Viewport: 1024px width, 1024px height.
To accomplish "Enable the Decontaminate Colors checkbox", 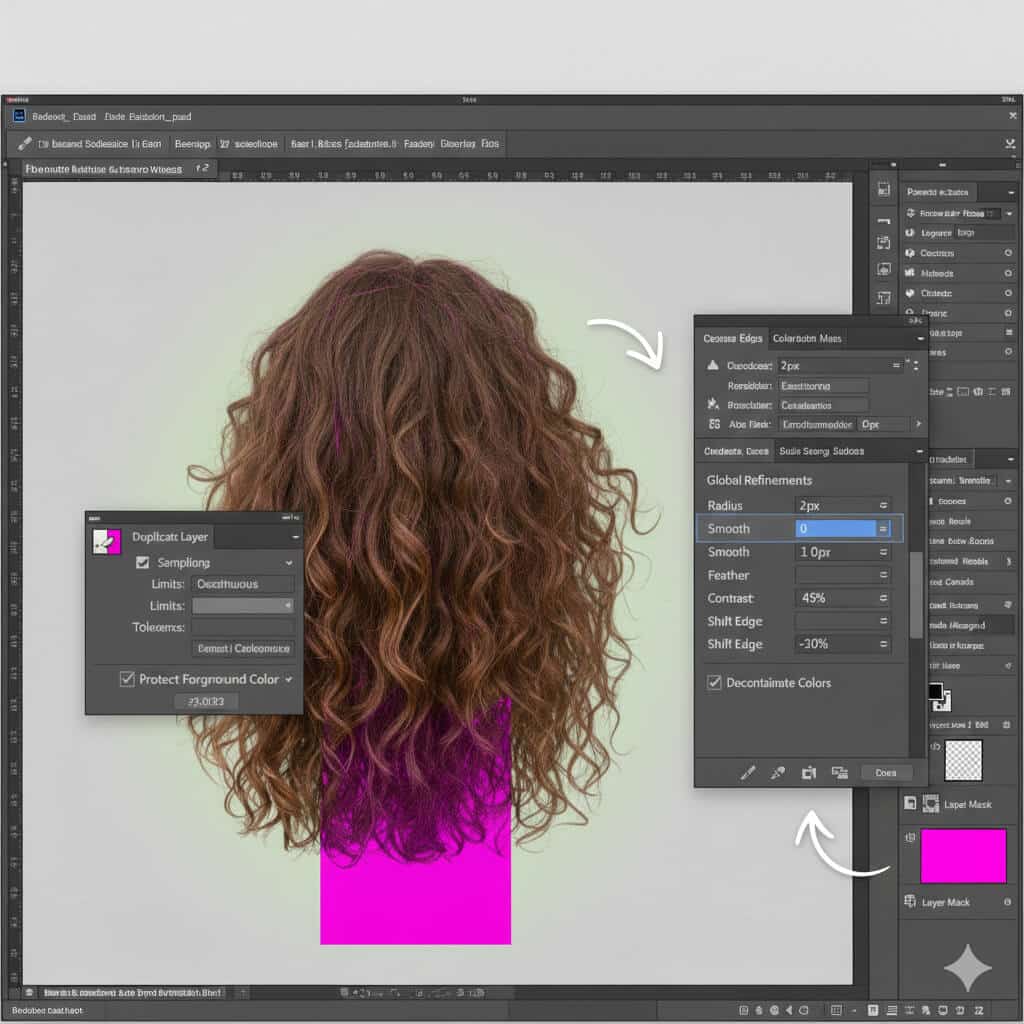I will pos(712,683).
